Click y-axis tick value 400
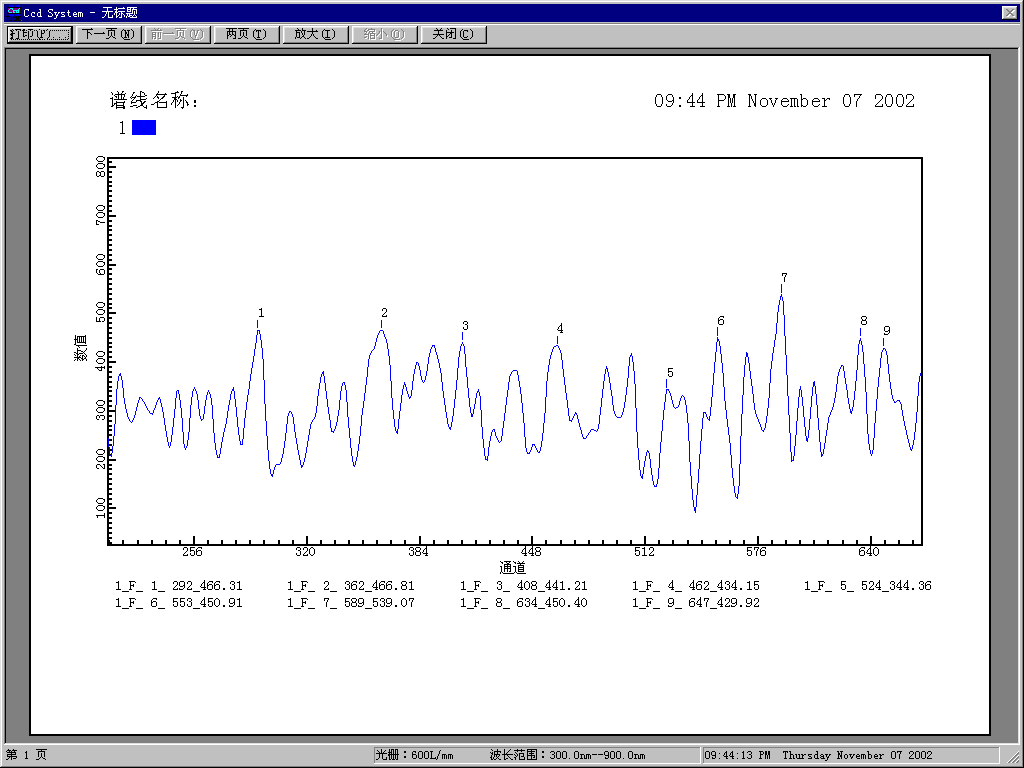Image resolution: width=1024 pixels, height=768 pixels. click(101, 361)
